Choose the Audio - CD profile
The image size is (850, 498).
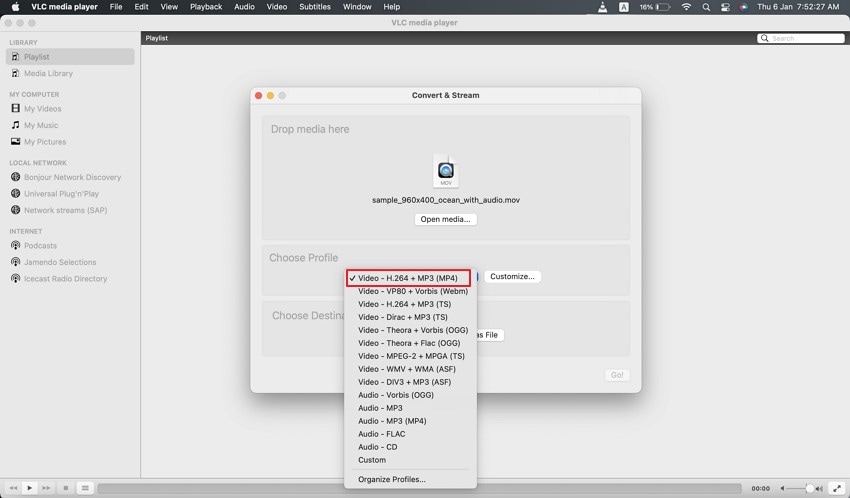(411, 447)
